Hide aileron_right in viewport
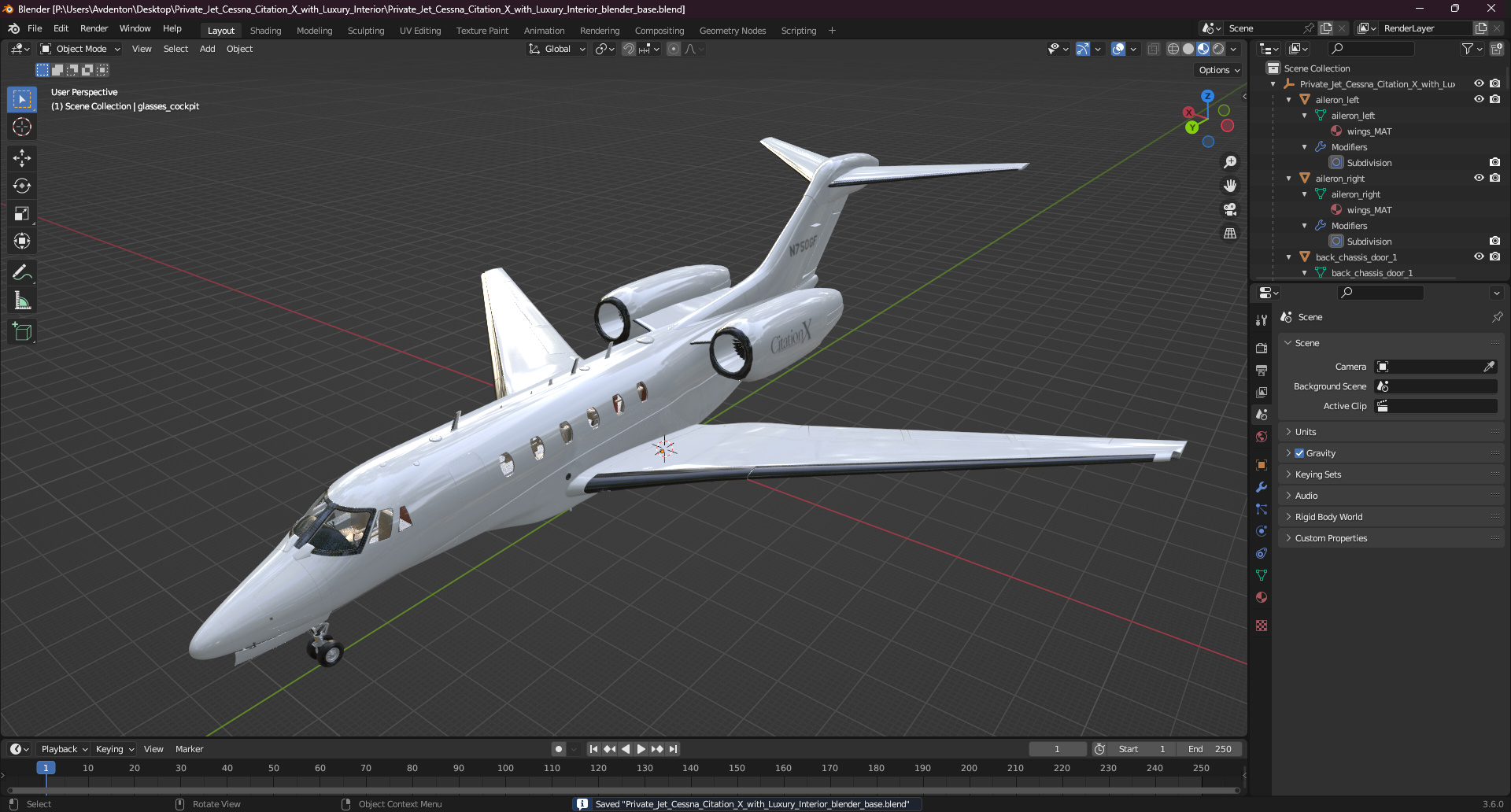Viewport: 1511px width, 812px height. pyautogui.click(x=1479, y=178)
